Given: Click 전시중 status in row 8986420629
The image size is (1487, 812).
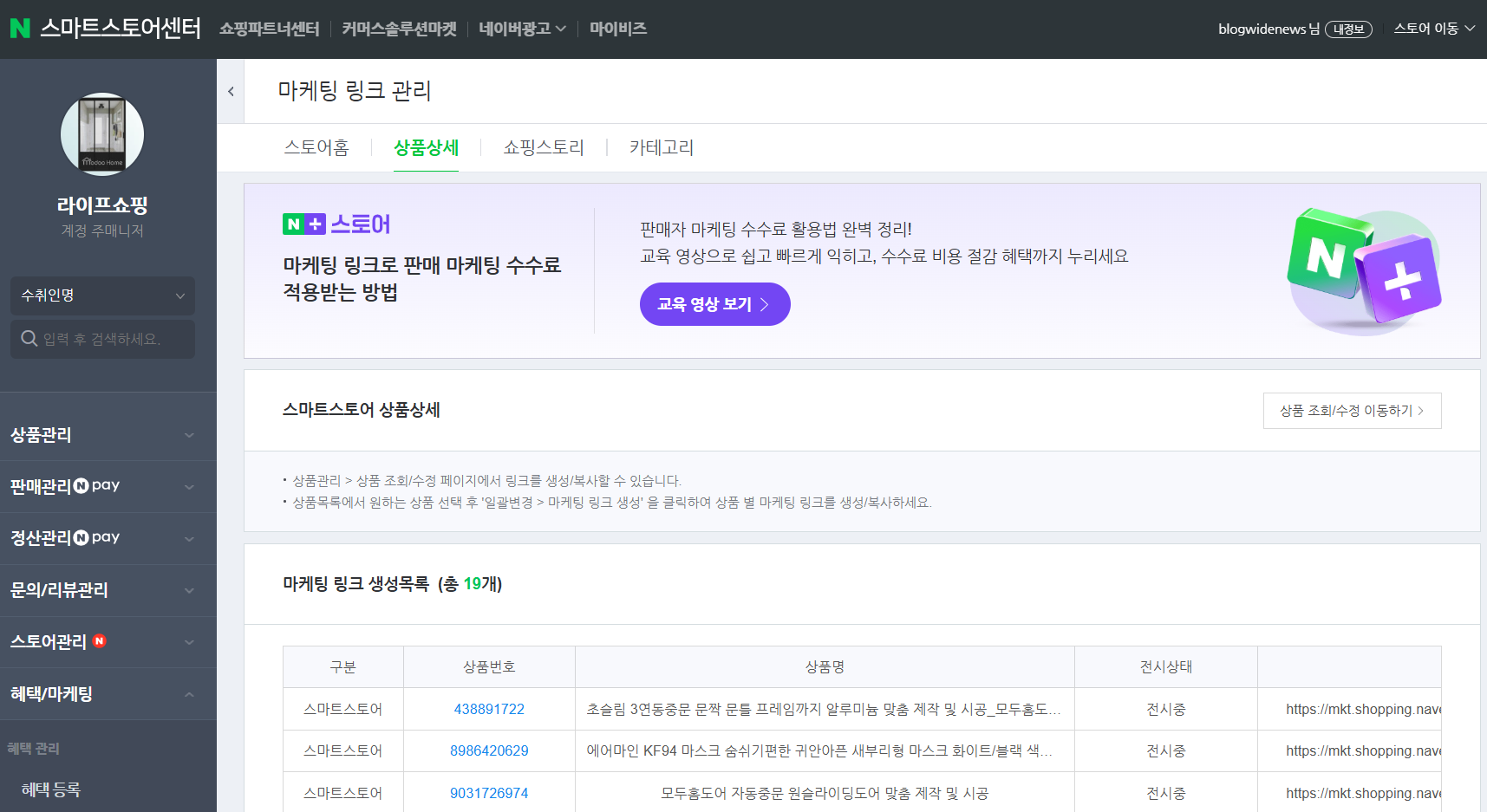Looking at the screenshot, I should pyautogui.click(x=1166, y=750).
